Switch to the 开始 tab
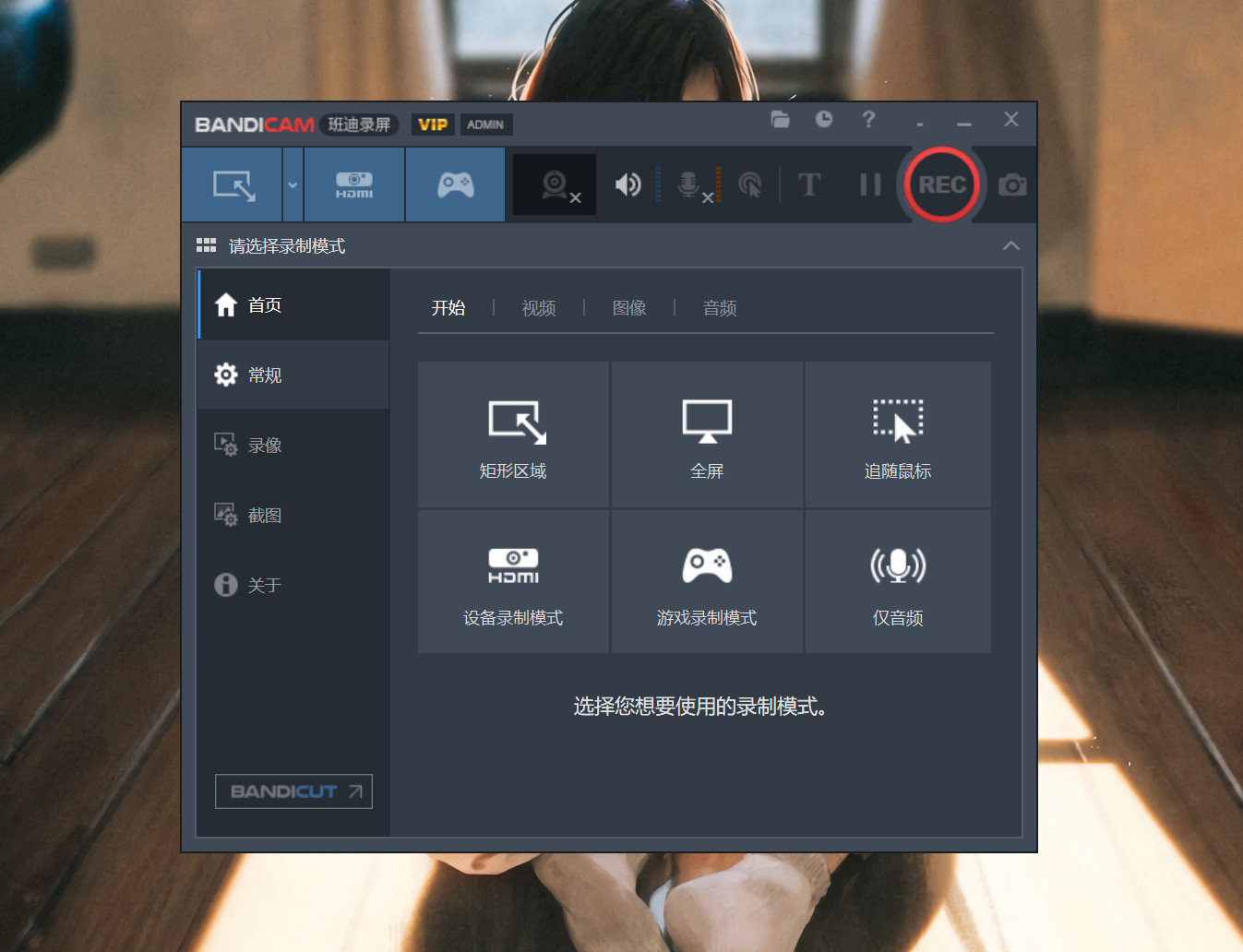Viewport: 1243px width, 952px height. pyautogui.click(x=448, y=308)
